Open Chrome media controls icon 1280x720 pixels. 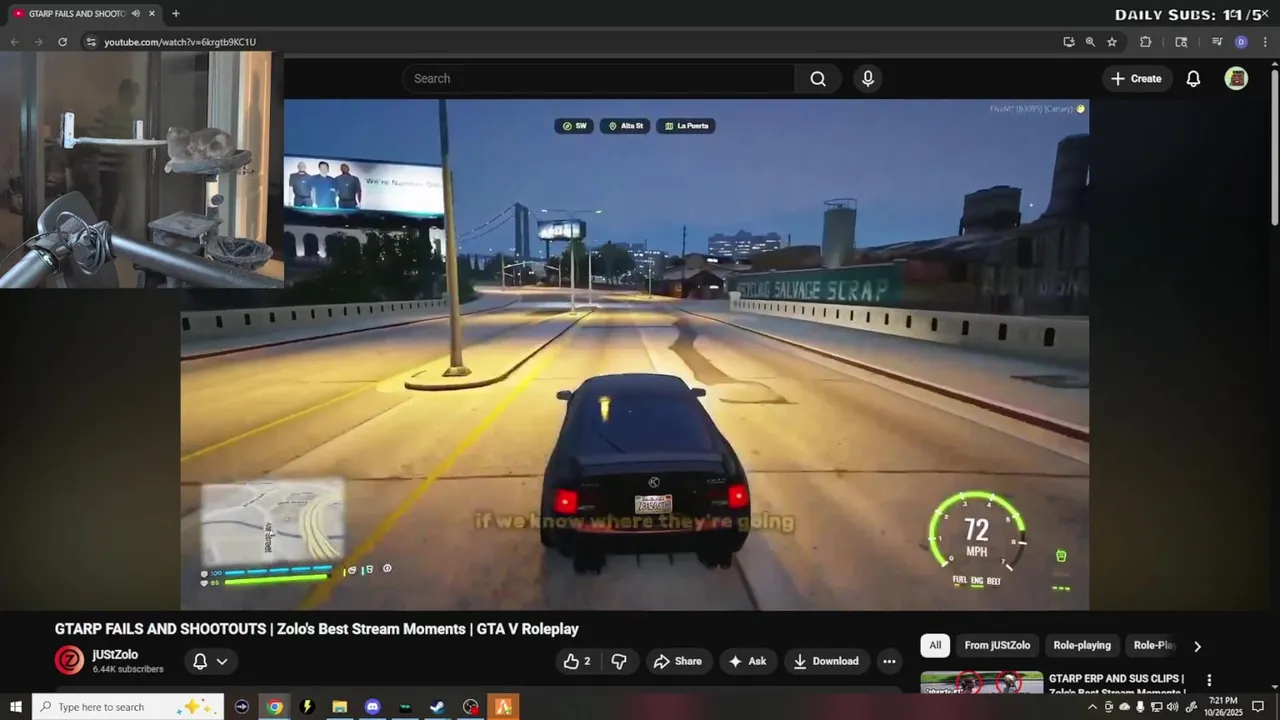(1217, 42)
